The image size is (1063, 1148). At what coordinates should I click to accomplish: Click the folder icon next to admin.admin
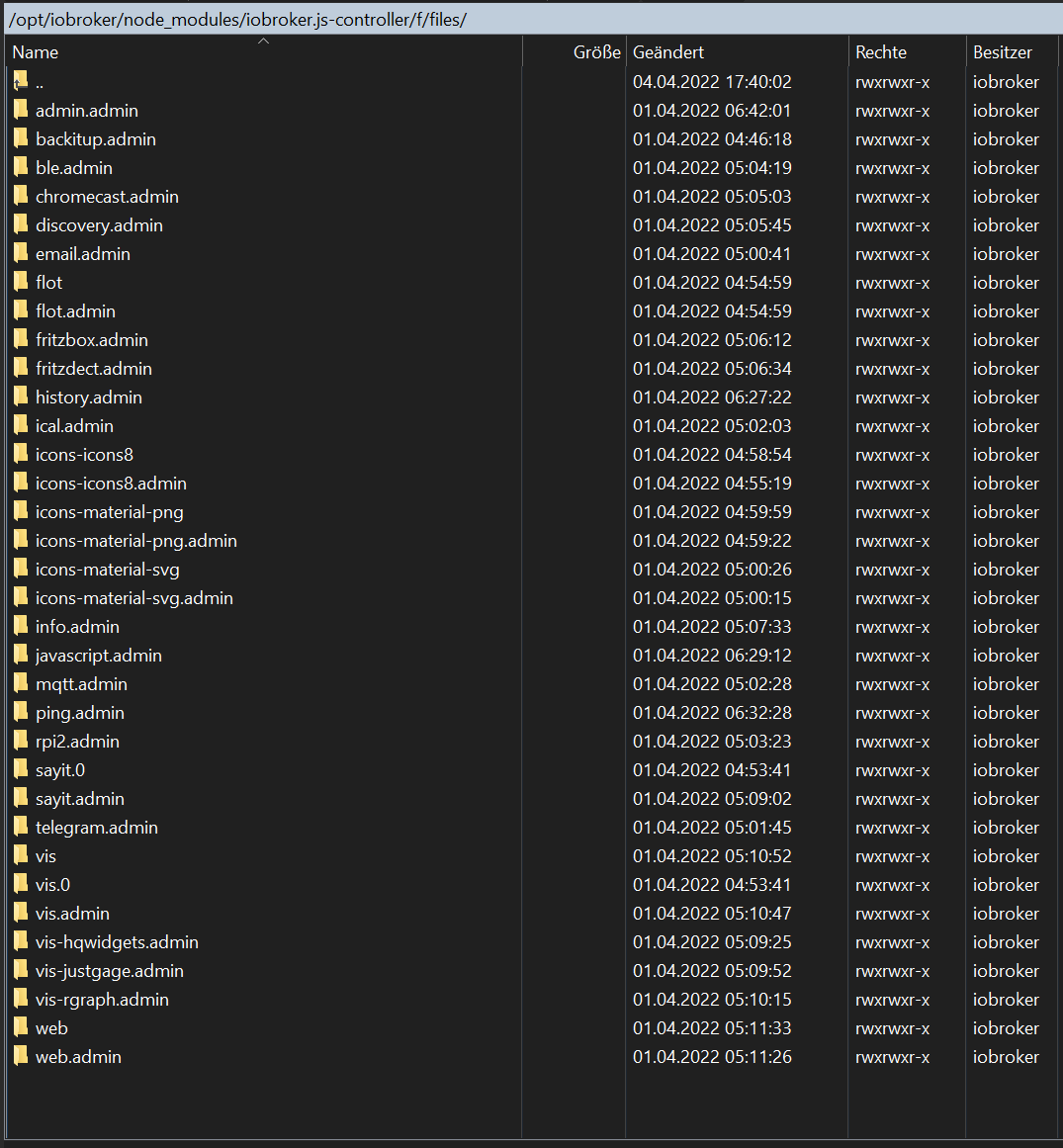21,110
